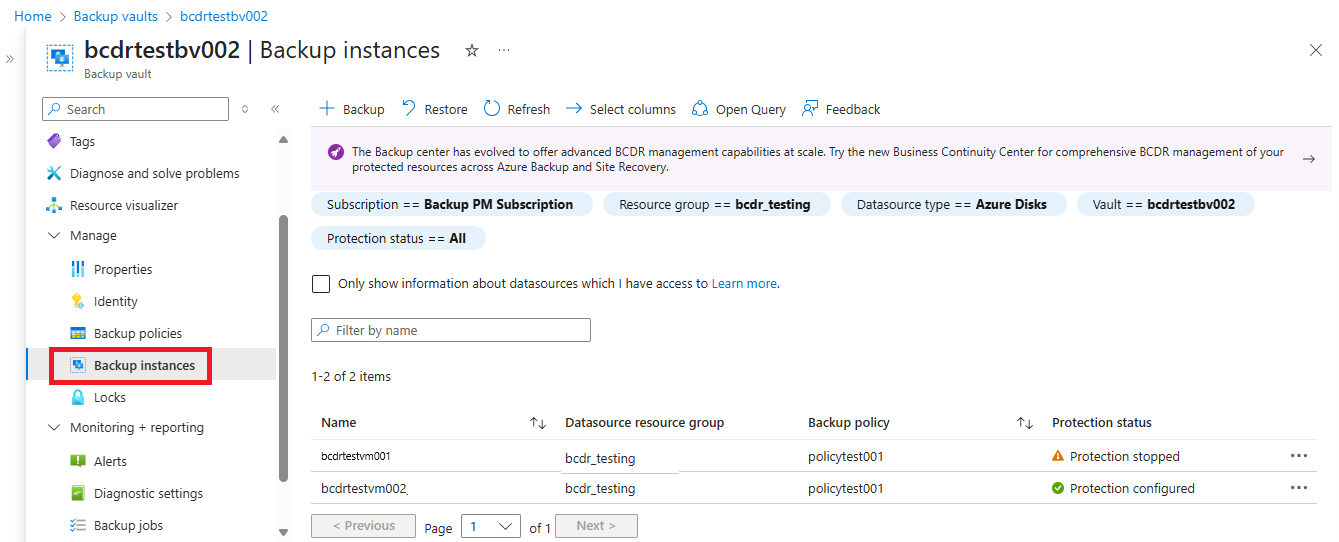Screen dimensions: 1339x542
Task: Tick 'Only show information about datasources' checkbox
Action: 321,284
